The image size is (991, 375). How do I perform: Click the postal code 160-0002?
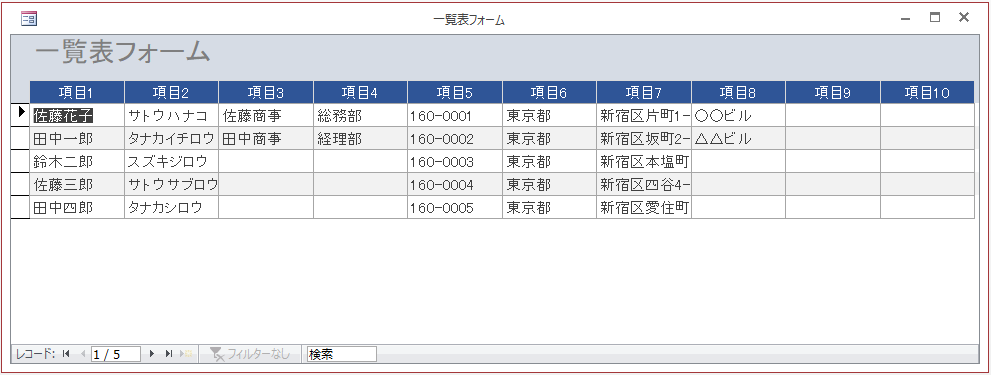click(454, 138)
